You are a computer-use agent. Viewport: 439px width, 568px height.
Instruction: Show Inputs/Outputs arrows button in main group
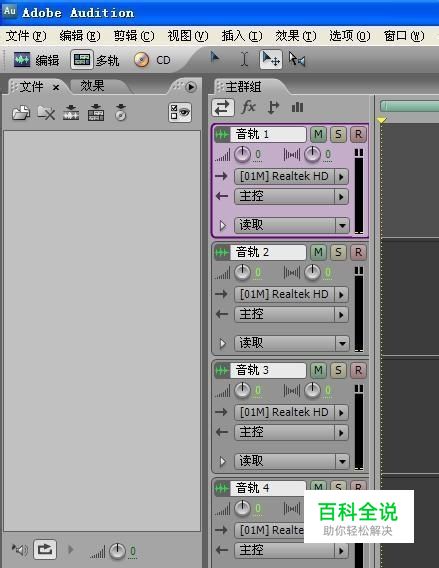[x=223, y=108]
